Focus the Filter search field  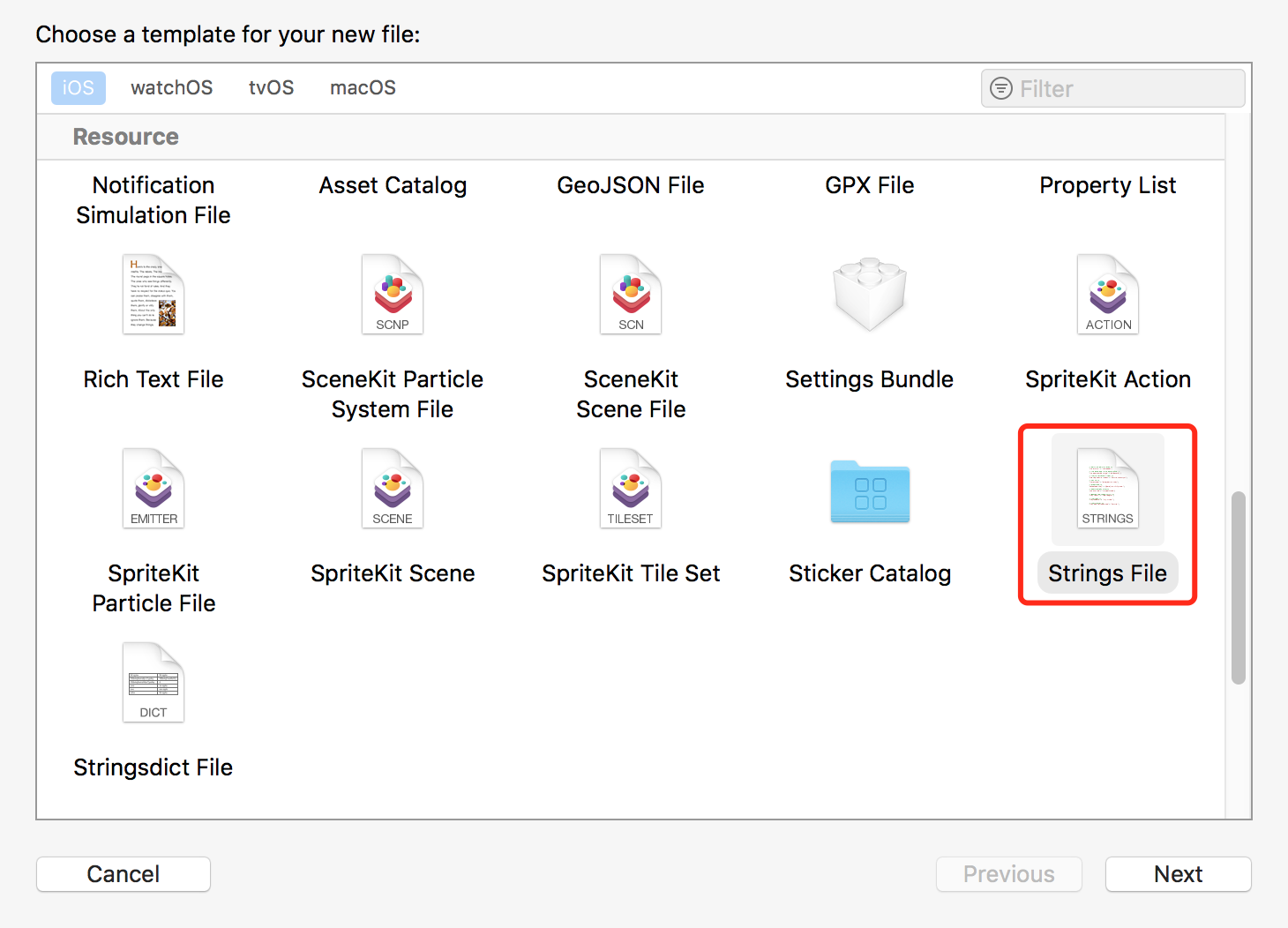(x=1113, y=88)
